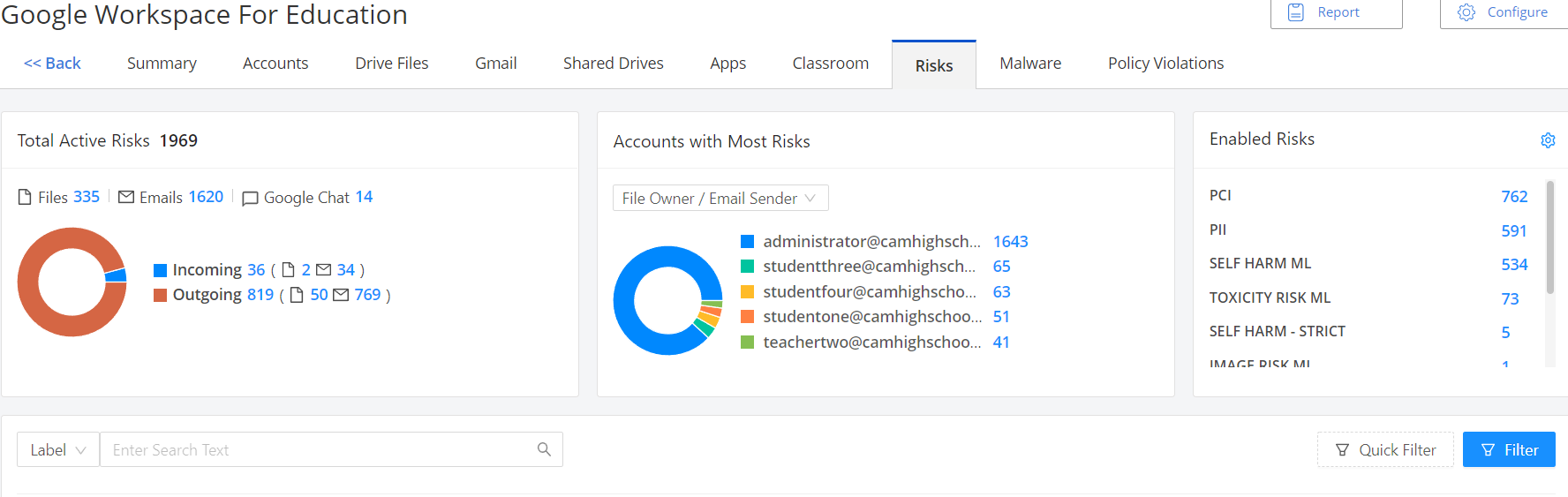
Task: Click the Google Chat bubble icon
Action: coord(250,199)
